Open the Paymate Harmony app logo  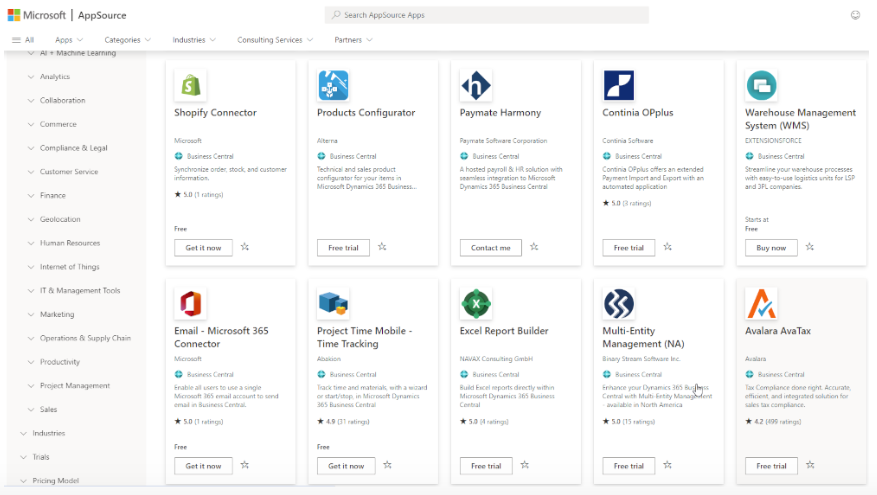(x=476, y=85)
